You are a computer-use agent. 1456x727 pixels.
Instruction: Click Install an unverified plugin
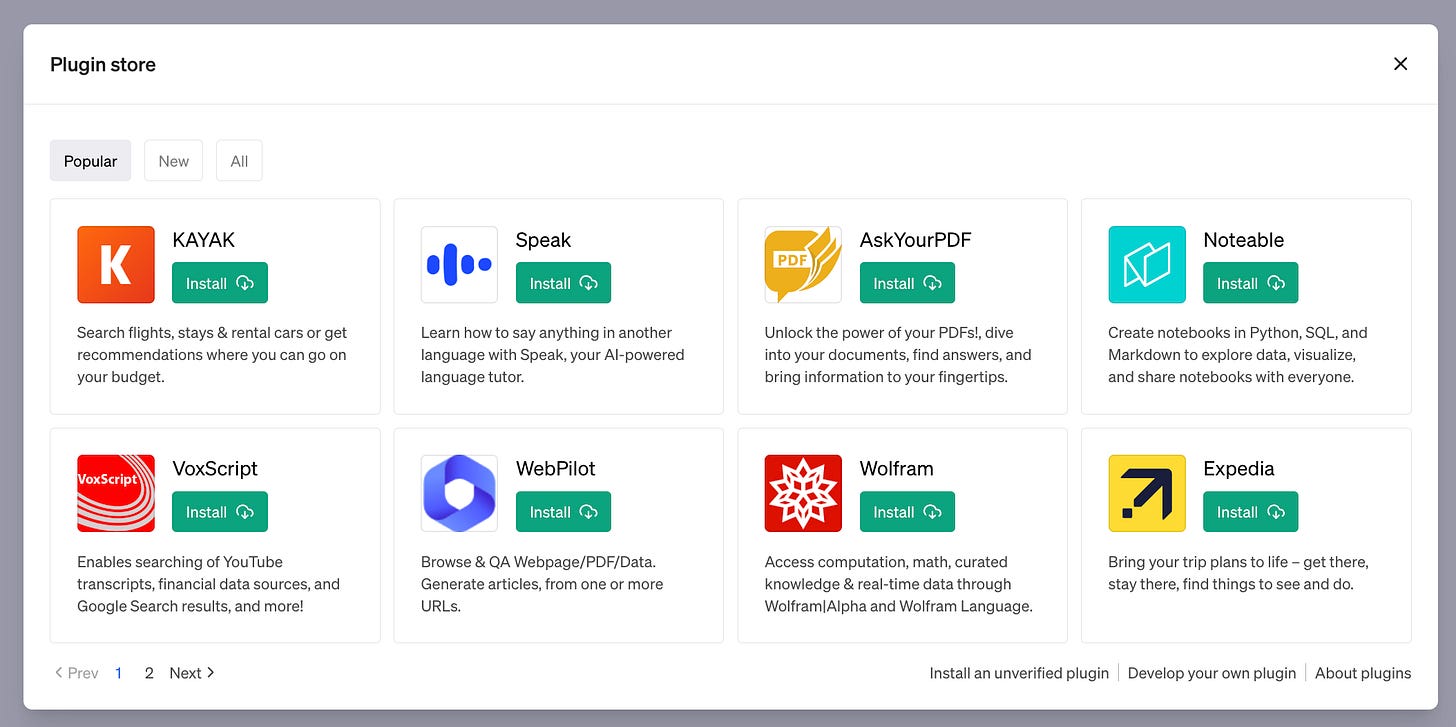(x=1018, y=672)
